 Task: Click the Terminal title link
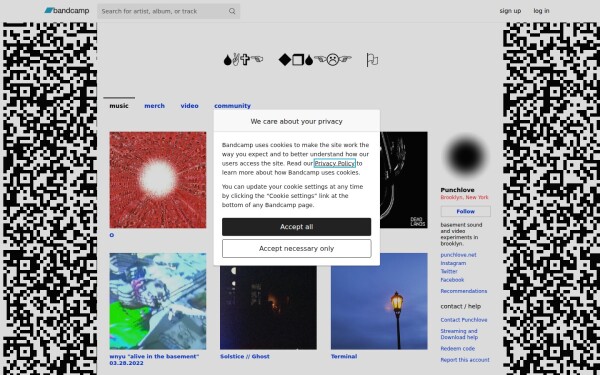(344, 356)
